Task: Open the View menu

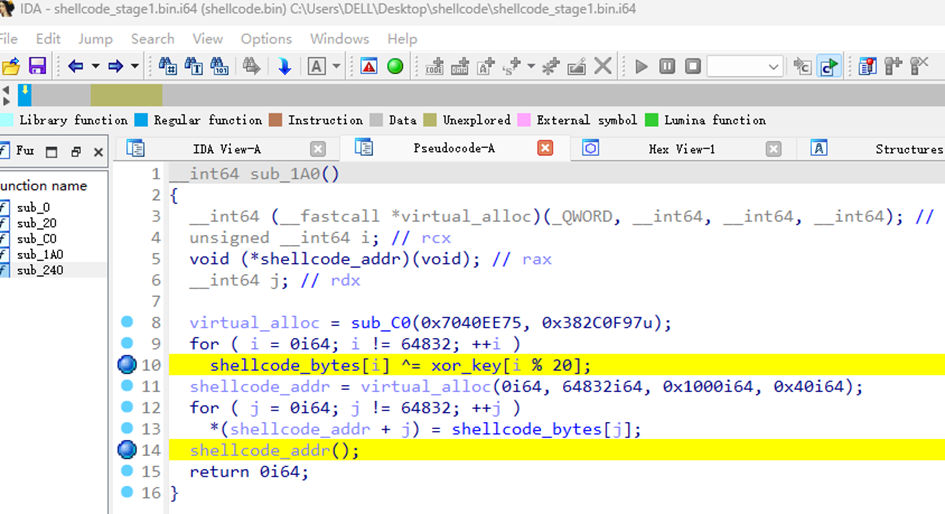Action: [x=207, y=39]
